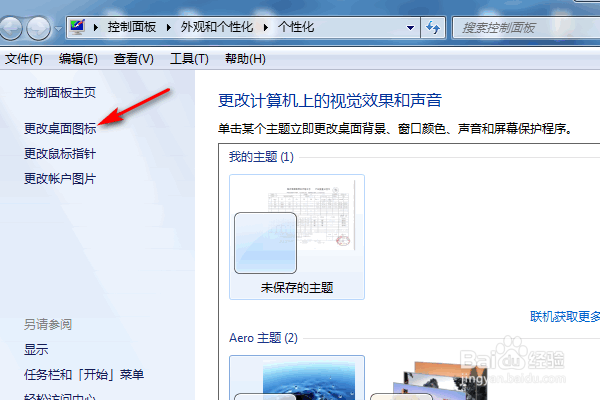Open the 显示 link under 另请参阅

(36, 349)
